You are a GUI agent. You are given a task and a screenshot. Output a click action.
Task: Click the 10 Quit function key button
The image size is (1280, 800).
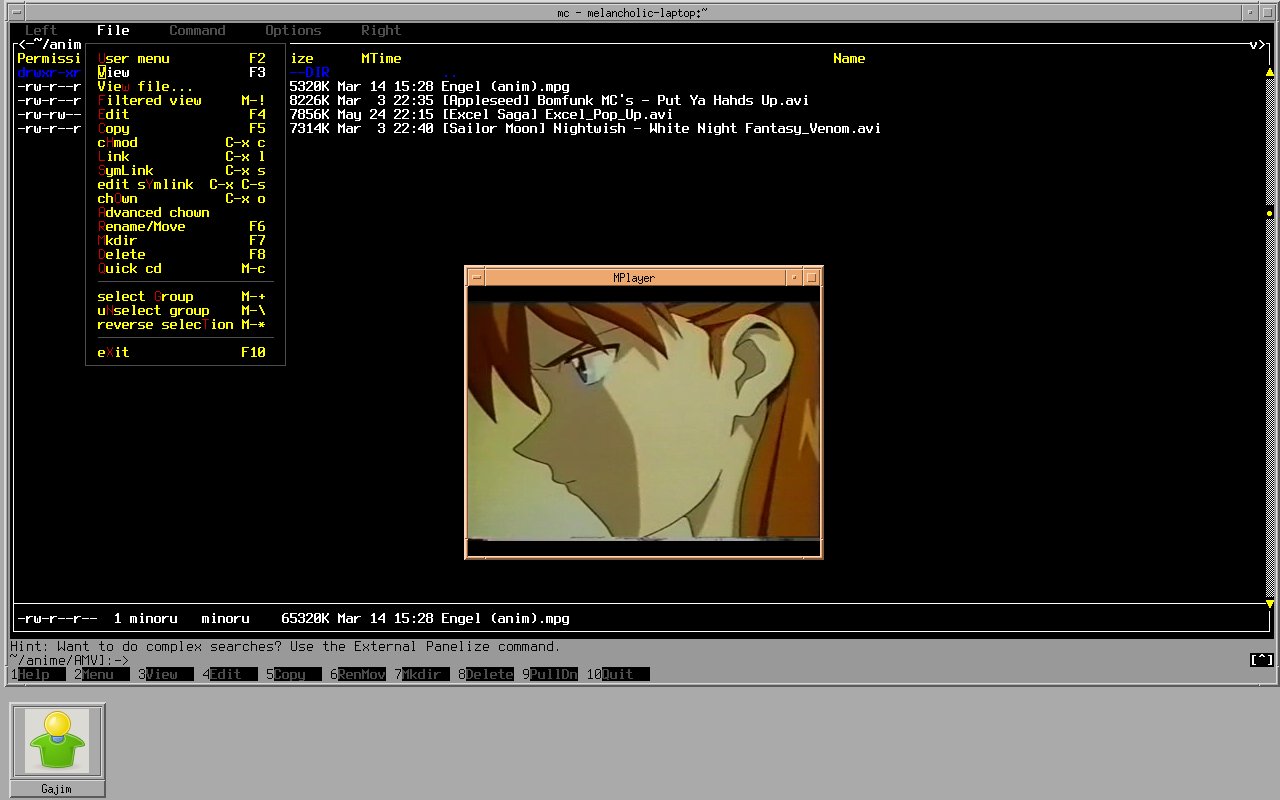pos(617,675)
